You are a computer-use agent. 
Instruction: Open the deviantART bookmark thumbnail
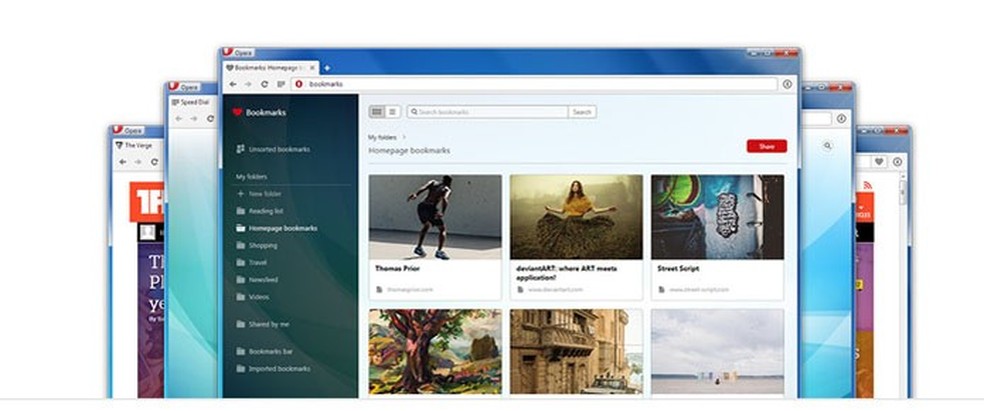tap(576, 216)
